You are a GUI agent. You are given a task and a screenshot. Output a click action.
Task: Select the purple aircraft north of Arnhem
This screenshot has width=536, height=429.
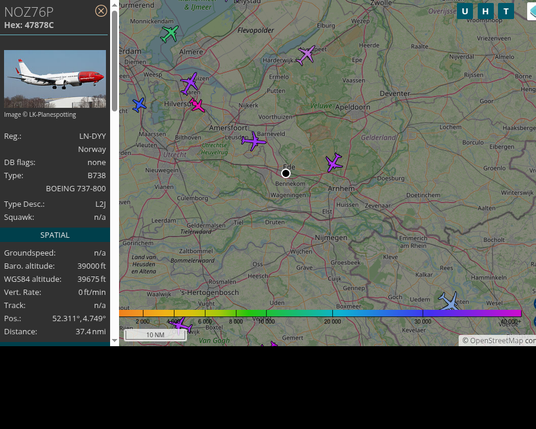[333, 162]
